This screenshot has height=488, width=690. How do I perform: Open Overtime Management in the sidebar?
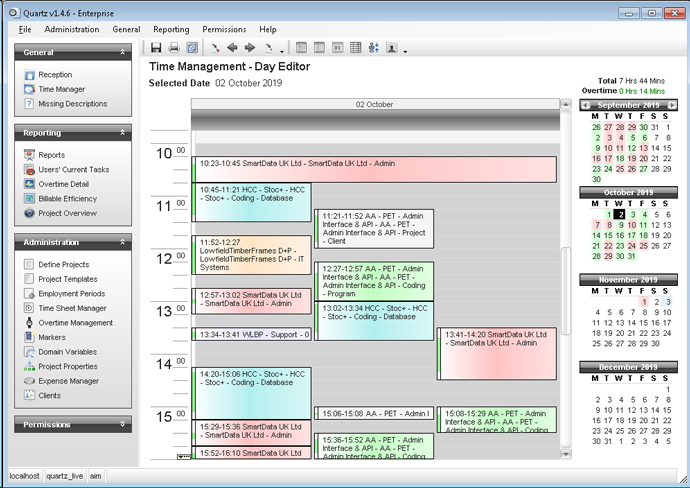pyautogui.click(x=75, y=323)
